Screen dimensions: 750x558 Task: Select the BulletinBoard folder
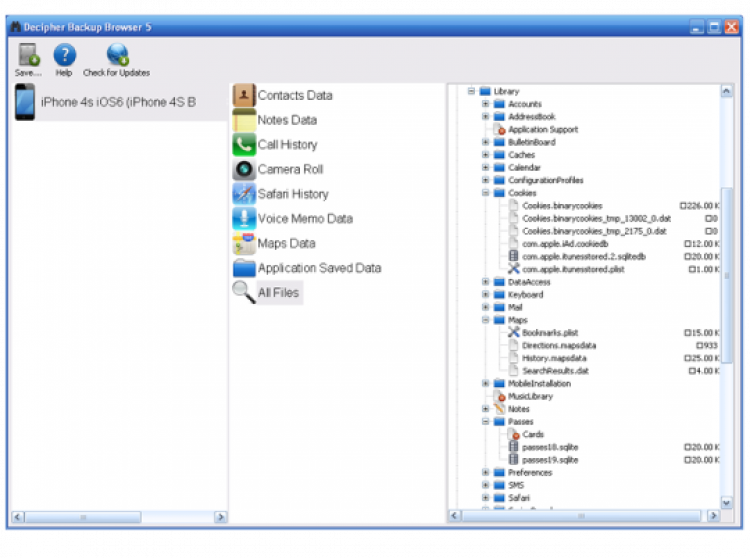click(x=531, y=142)
